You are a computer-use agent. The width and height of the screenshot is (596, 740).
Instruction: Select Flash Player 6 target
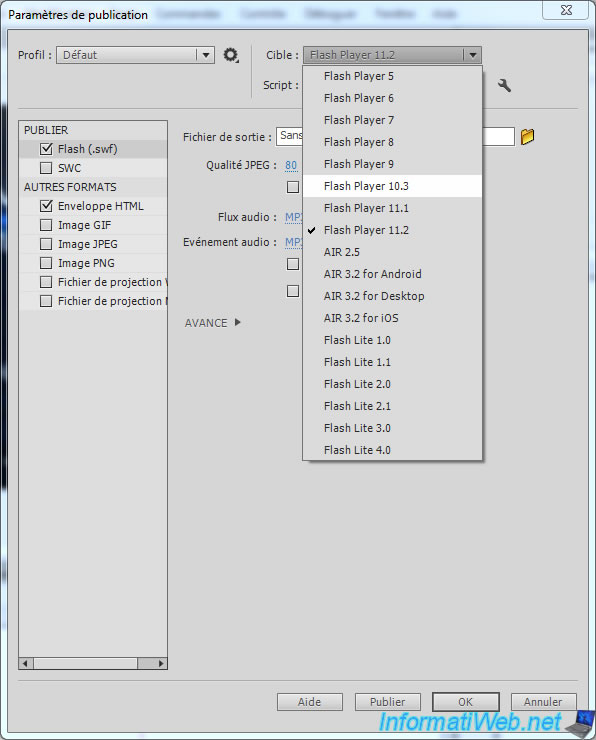click(392, 98)
